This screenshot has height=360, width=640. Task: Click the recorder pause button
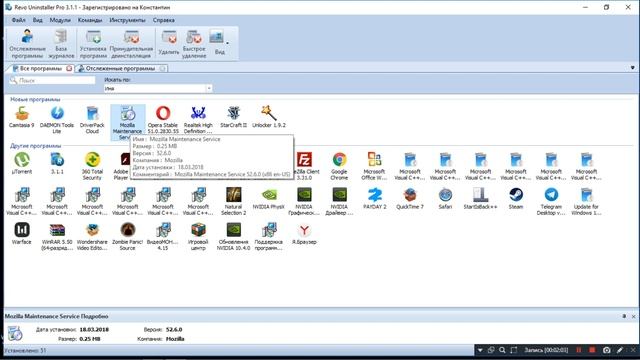(579, 350)
